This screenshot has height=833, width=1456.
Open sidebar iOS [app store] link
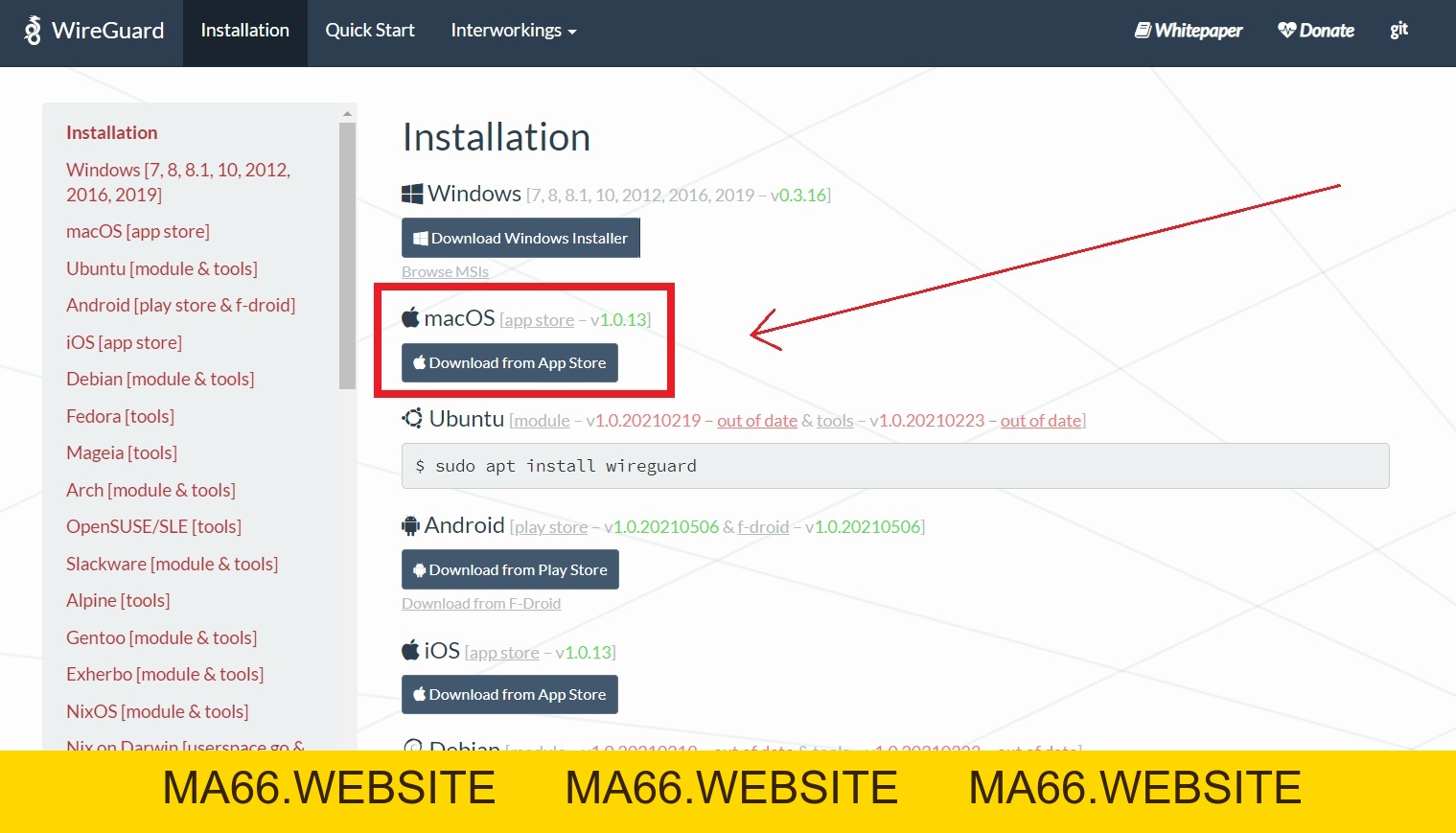point(124,342)
